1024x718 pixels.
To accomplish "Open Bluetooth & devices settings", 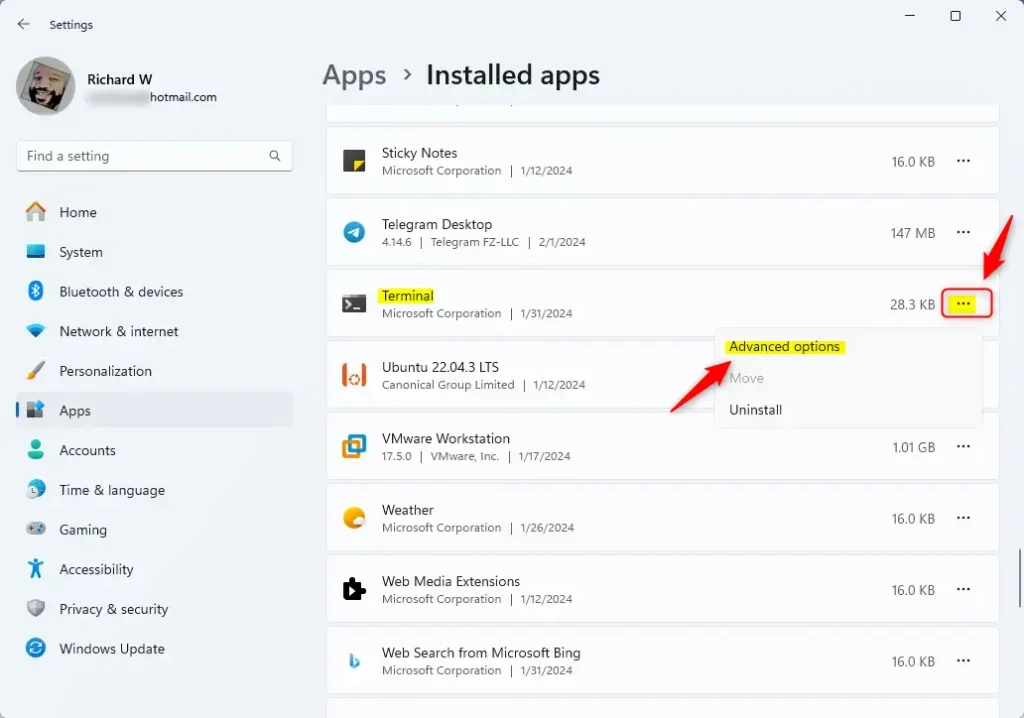I will [x=155, y=292].
